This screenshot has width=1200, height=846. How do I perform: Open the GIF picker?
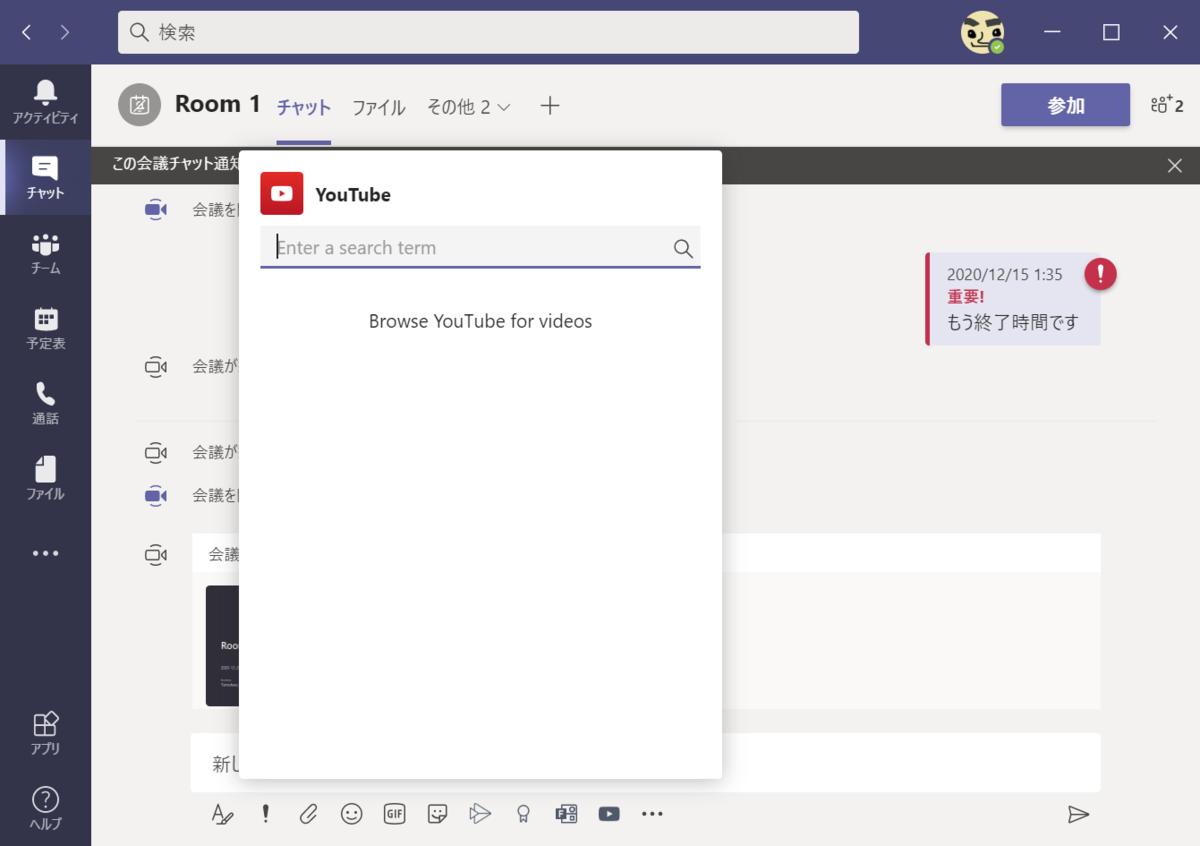(394, 814)
